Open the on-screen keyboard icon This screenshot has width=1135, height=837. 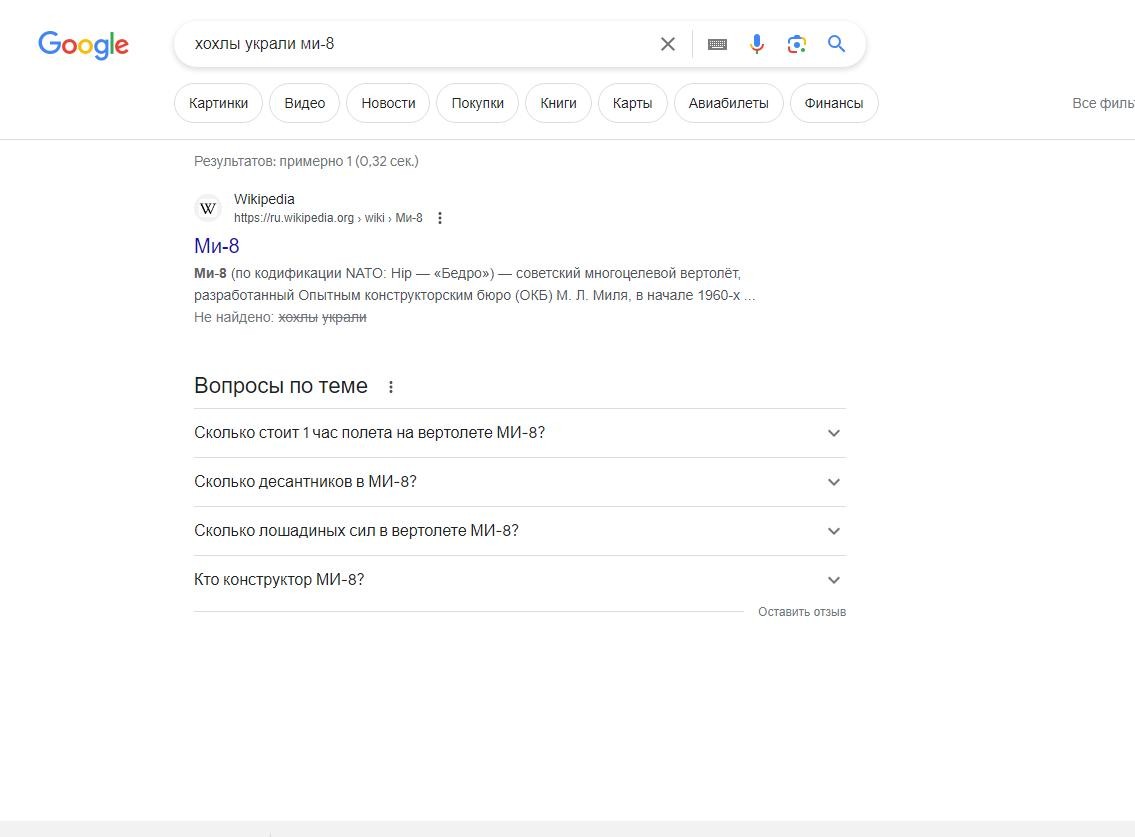pos(717,44)
